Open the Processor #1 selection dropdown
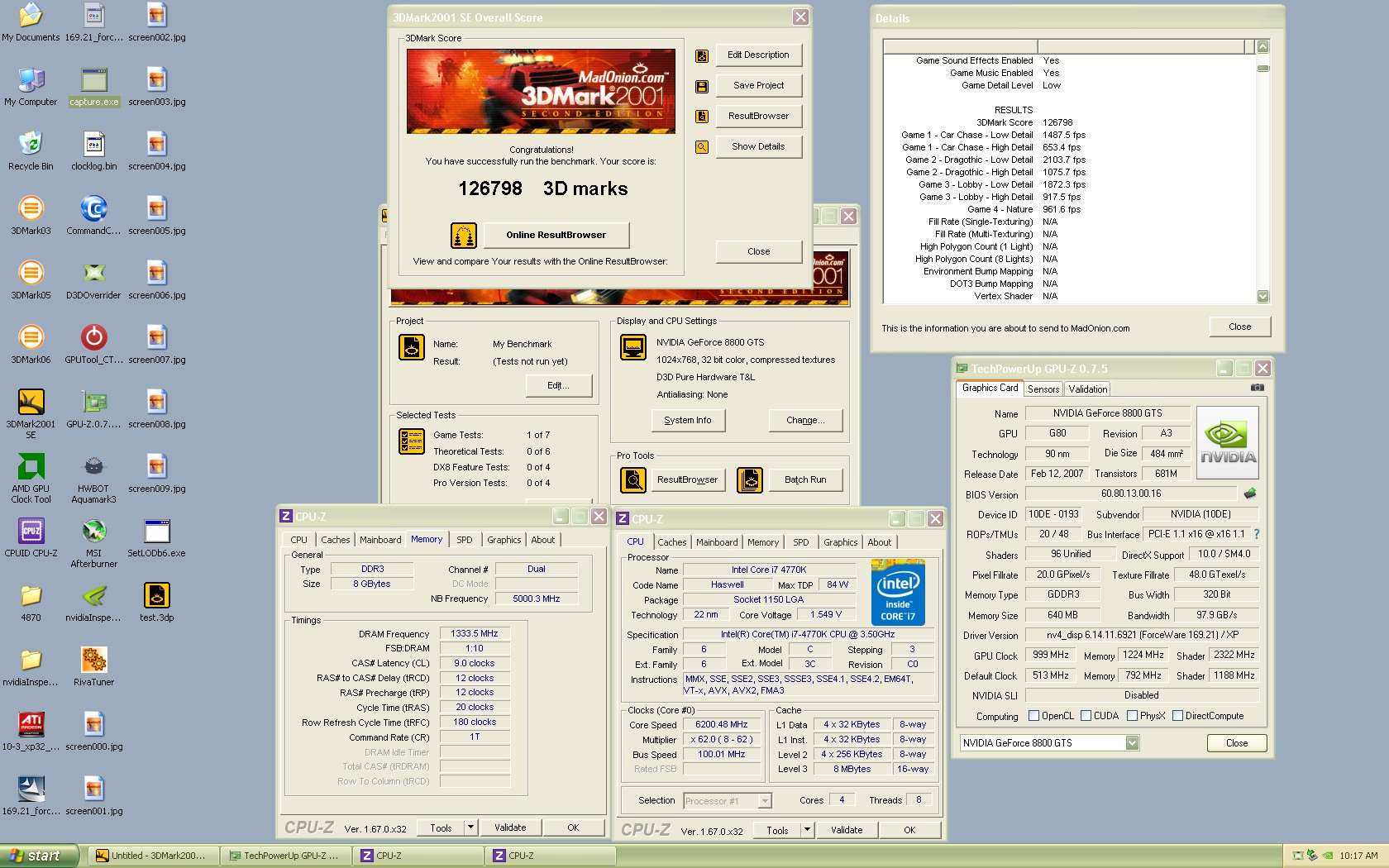The image size is (1389, 868). pyautogui.click(x=765, y=800)
